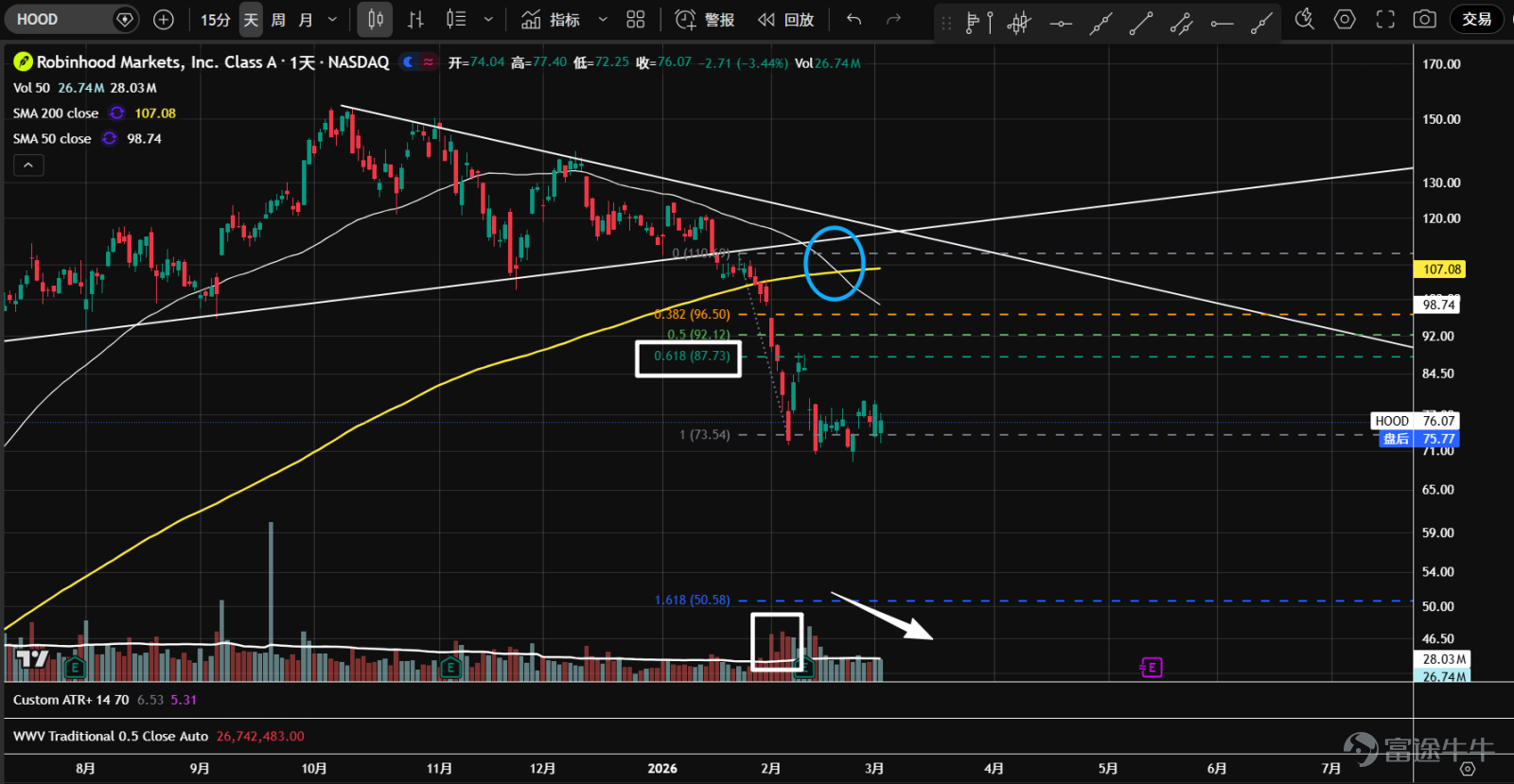Click the 2026 label on time axis

click(662, 769)
